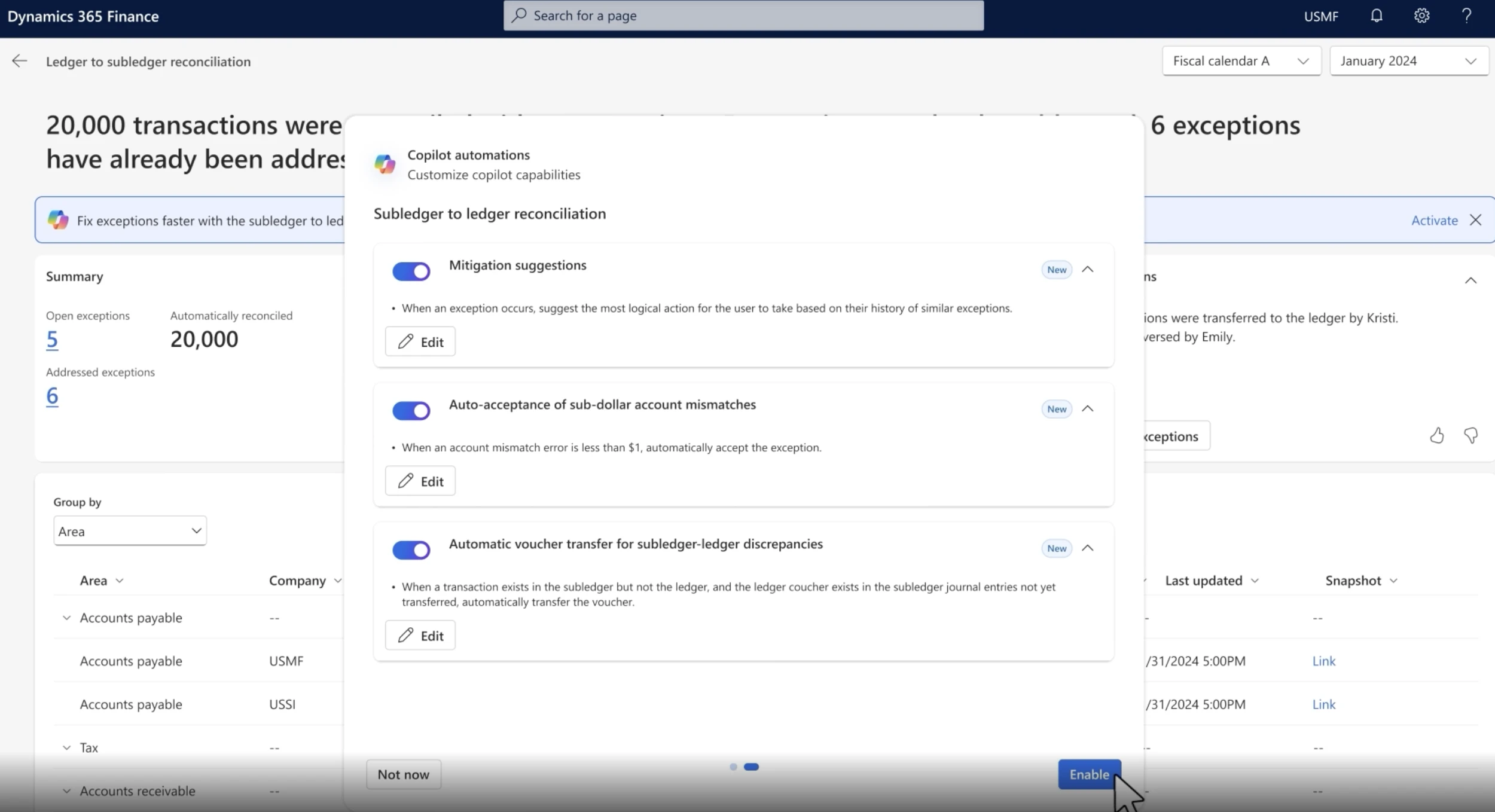Click the Not now button
This screenshot has width=1495, height=812.
404,774
